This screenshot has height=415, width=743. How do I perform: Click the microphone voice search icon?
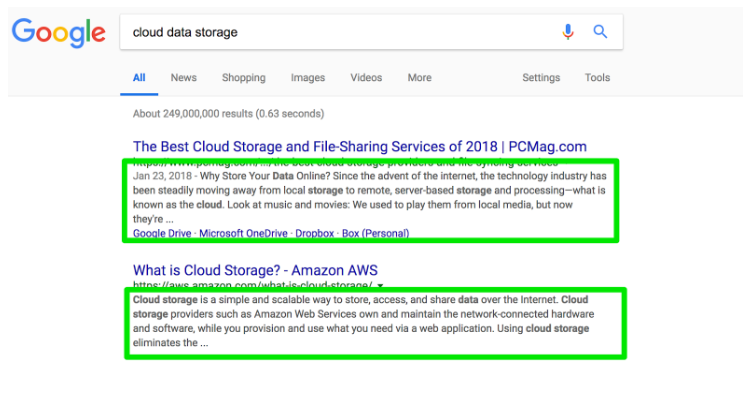[x=568, y=32]
